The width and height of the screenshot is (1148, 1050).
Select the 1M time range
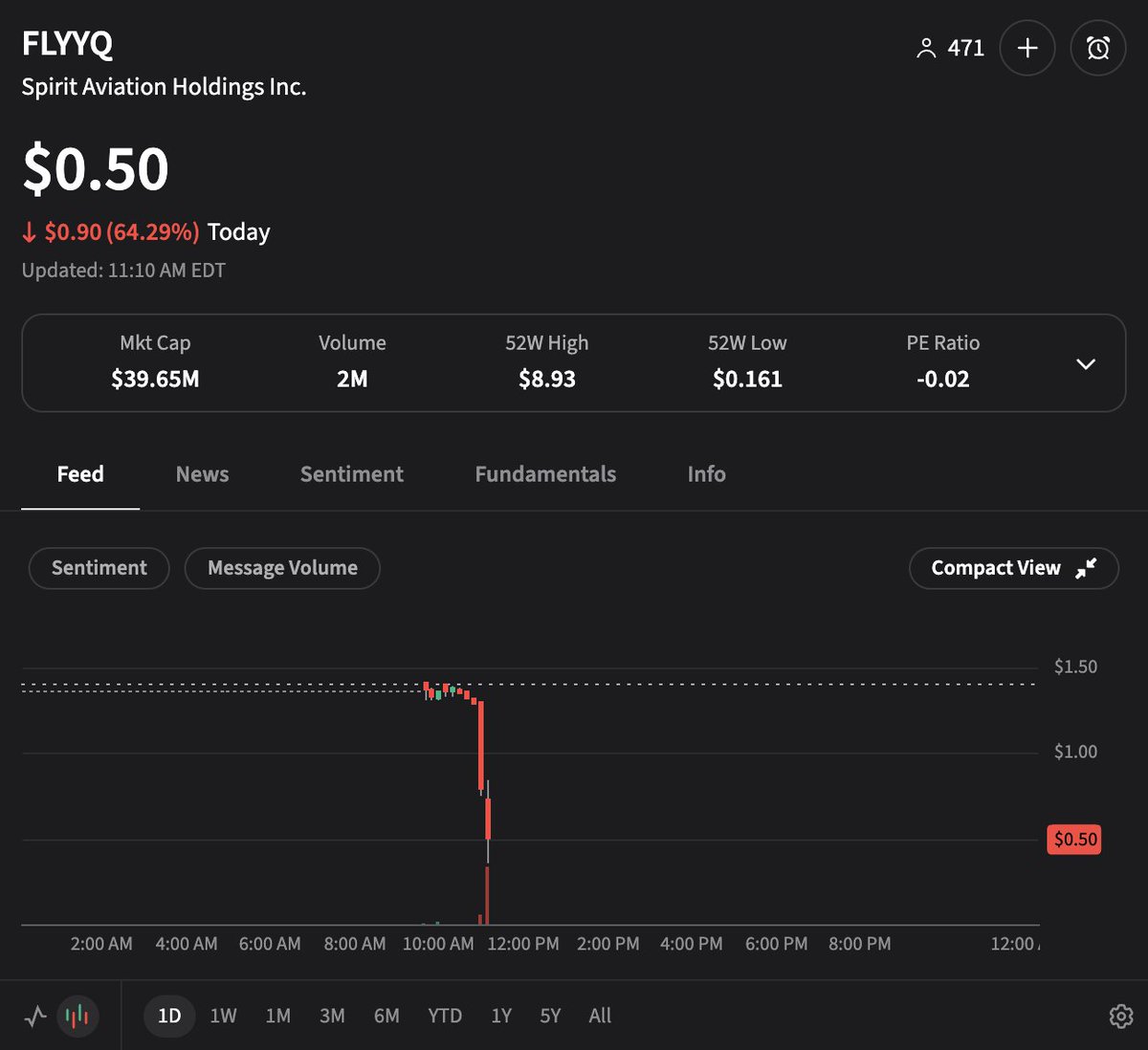[277, 1016]
